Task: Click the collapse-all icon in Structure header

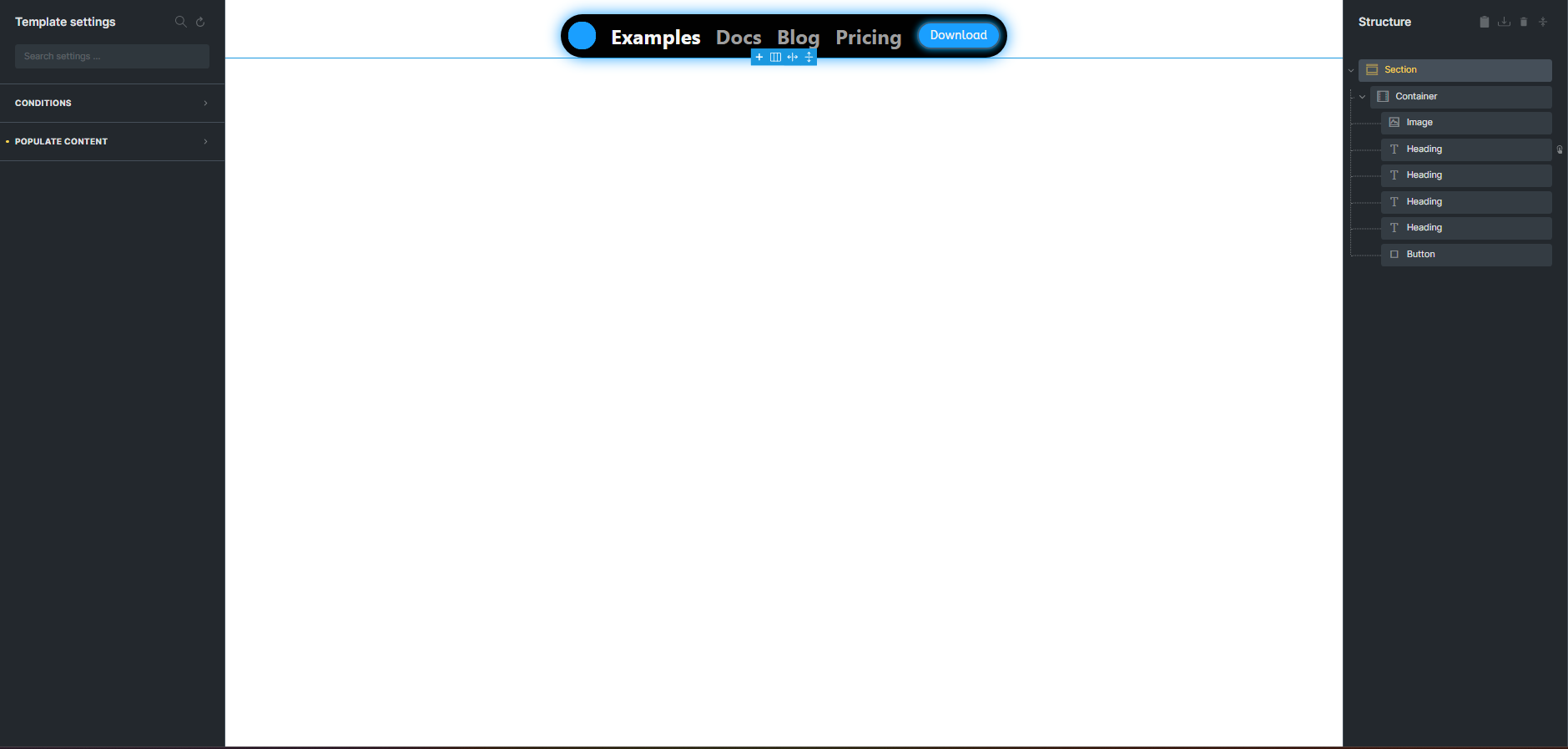Action: (x=1543, y=22)
